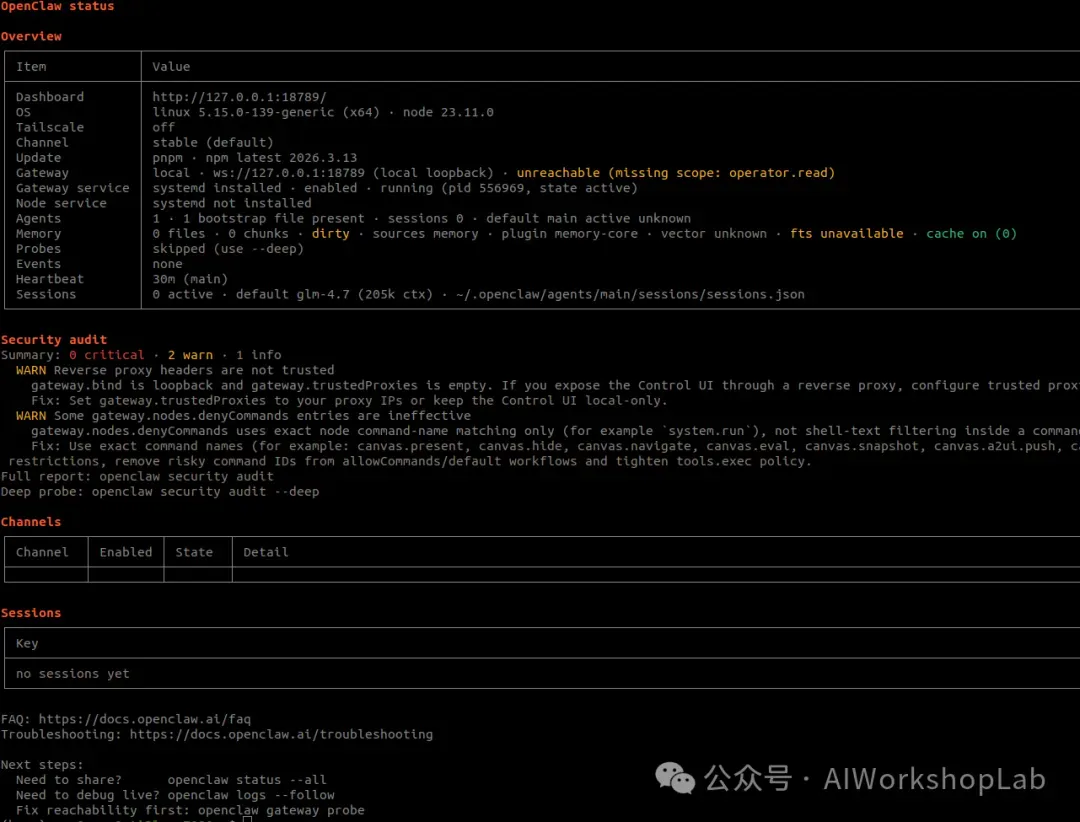Click the orange 'dirty' memory status
The height and width of the screenshot is (822, 1080).
[331, 234]
